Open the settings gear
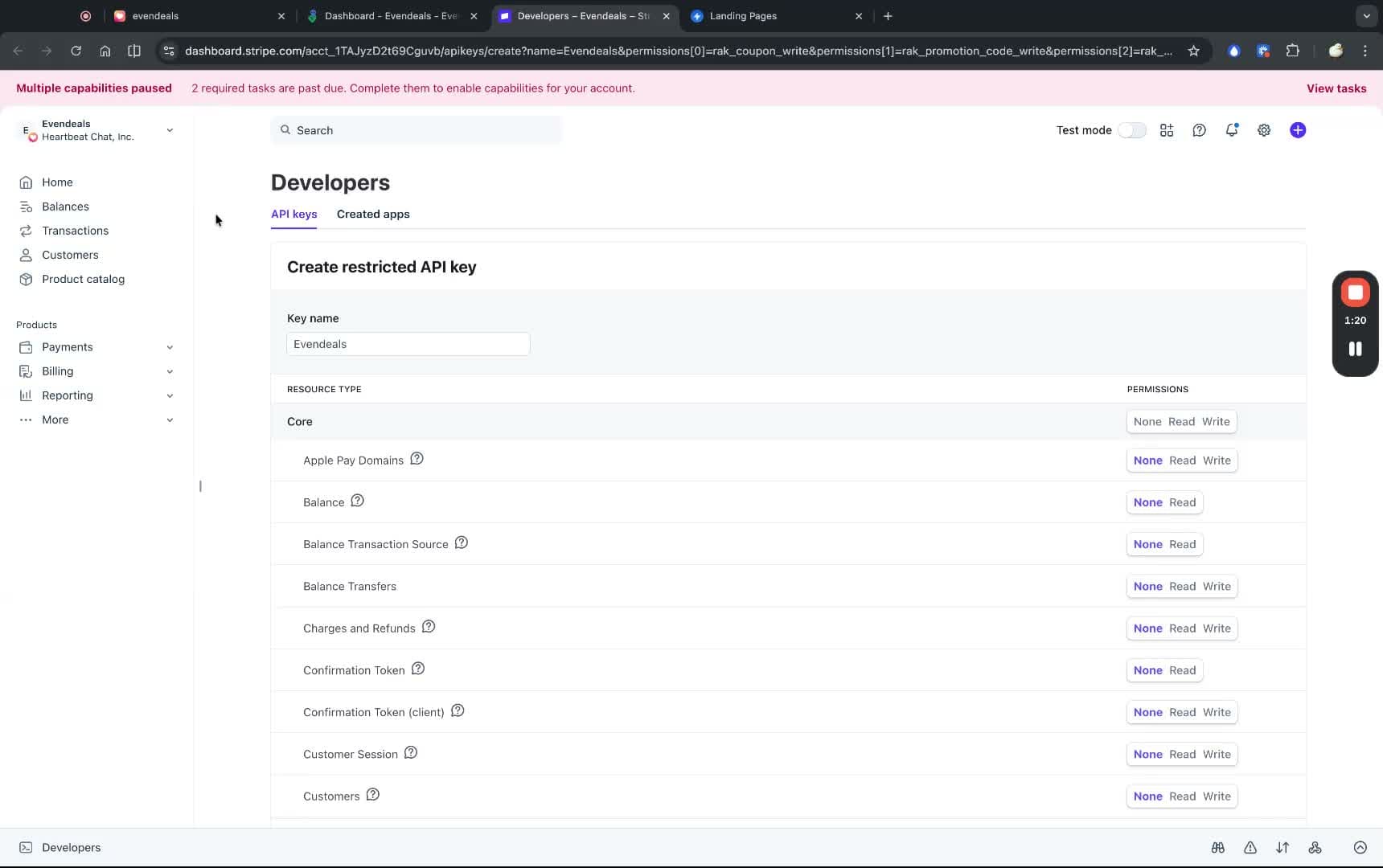This screenshot has width=1383, height=868. click(1264, 130)
